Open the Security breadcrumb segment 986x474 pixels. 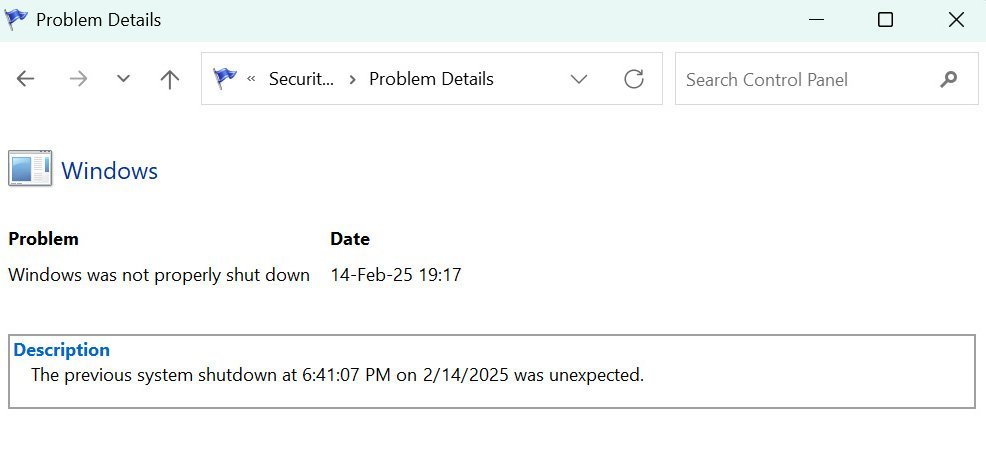[301, 79]
